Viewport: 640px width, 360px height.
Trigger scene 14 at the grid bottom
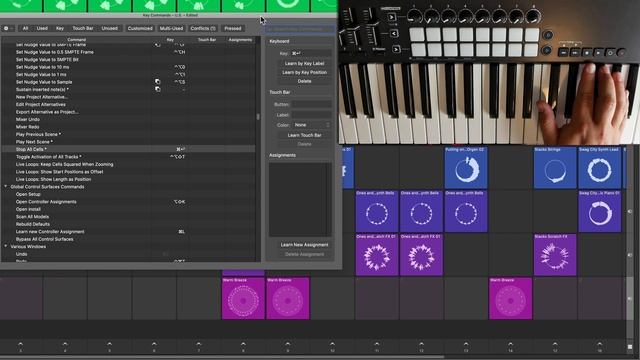click(x=510, y=347)
